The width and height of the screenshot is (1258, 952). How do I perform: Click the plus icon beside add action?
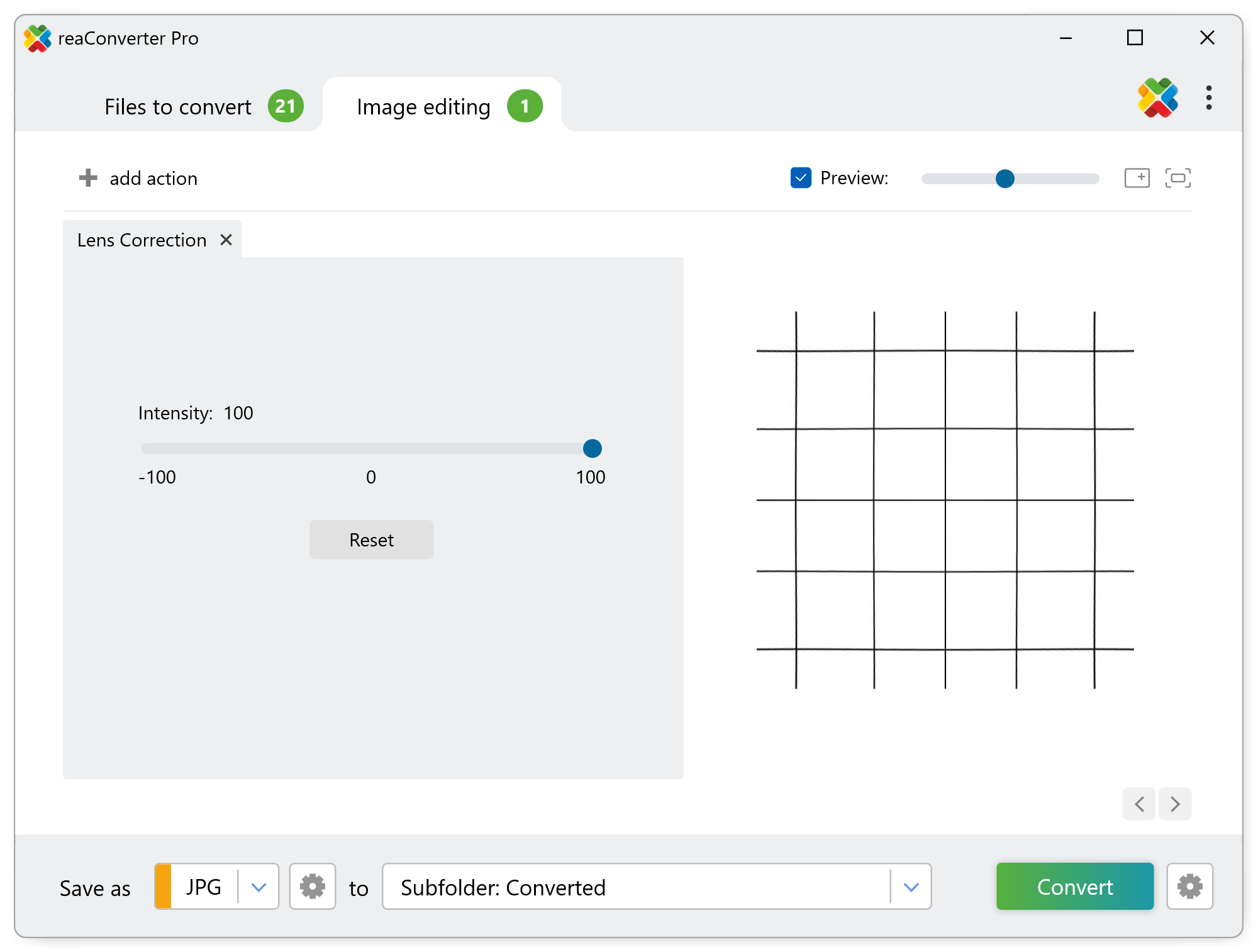point(88,178)
